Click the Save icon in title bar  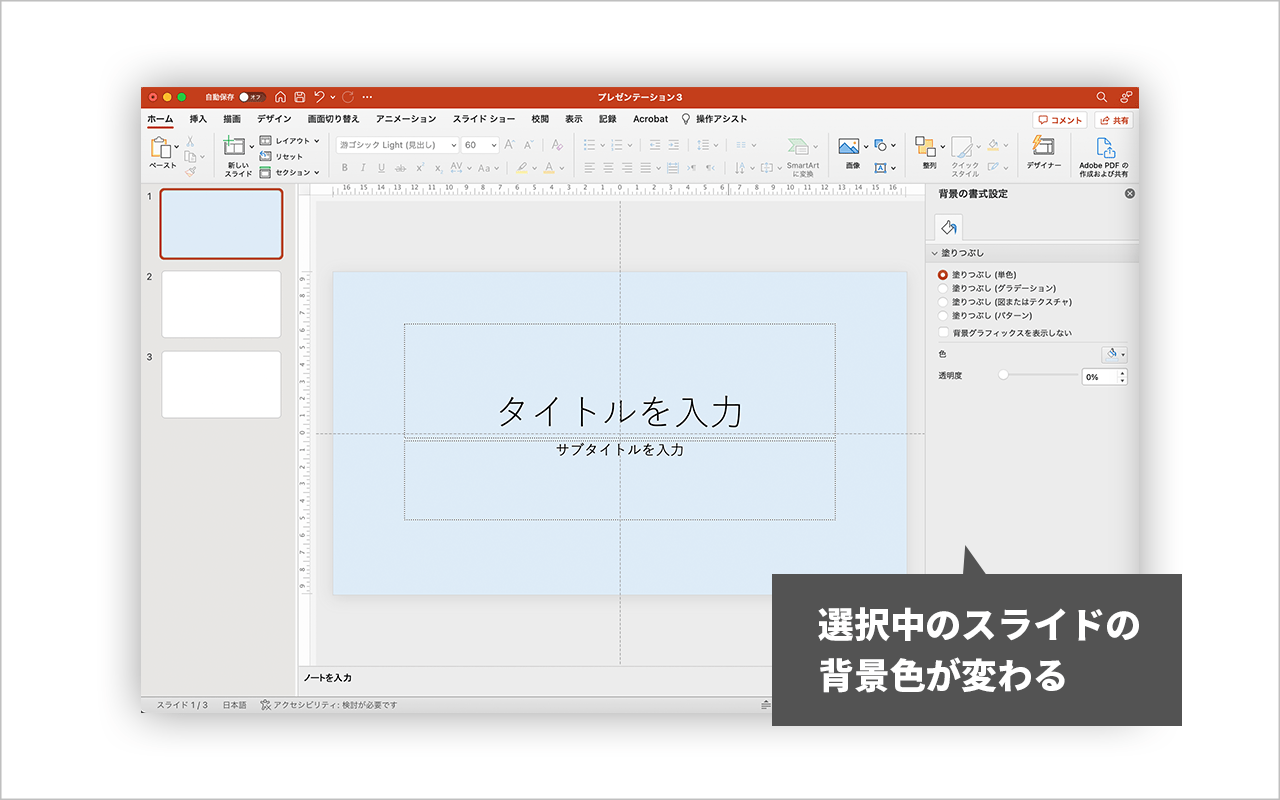299,97
